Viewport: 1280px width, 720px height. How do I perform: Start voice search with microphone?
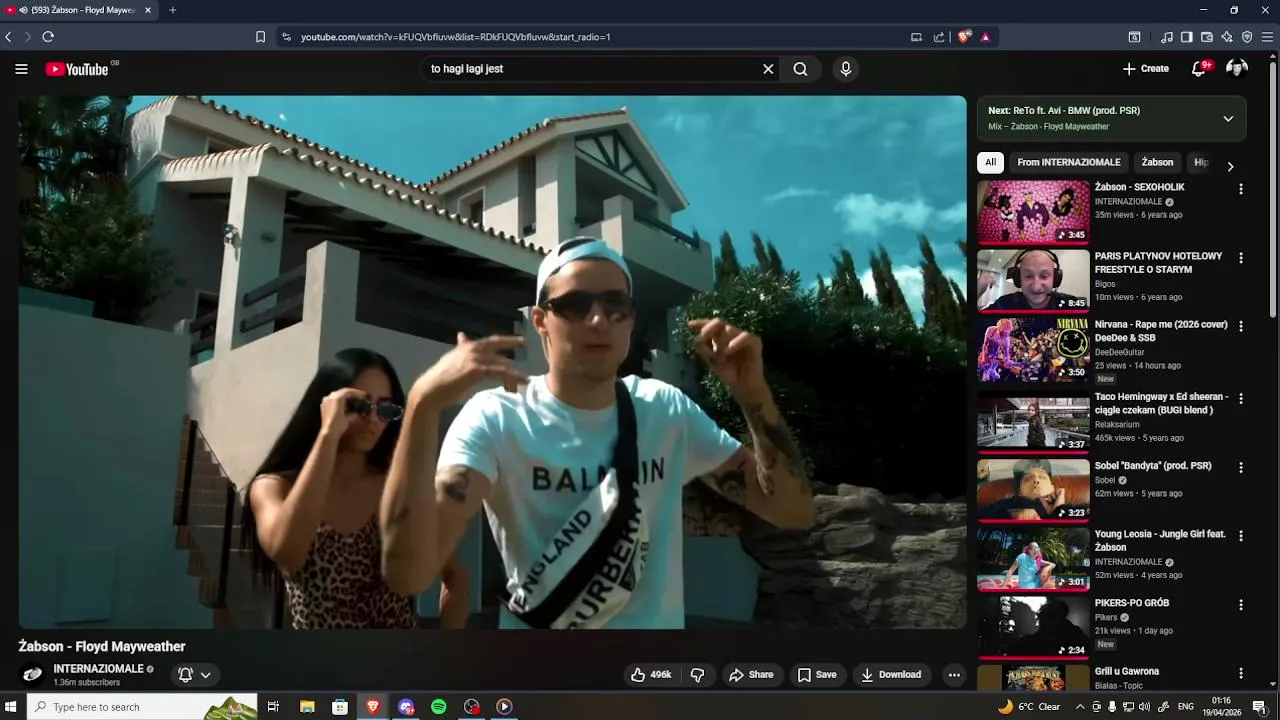(x=846, y=69)
